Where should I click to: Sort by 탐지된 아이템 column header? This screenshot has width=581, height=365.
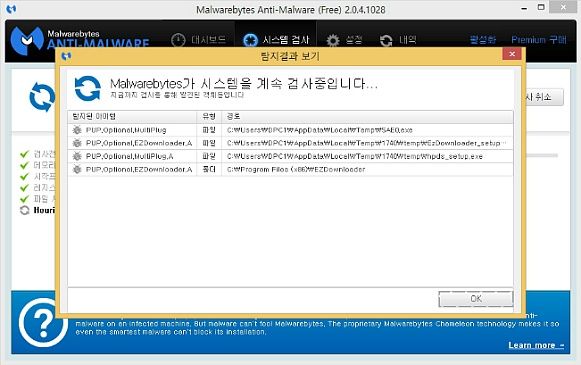[x=132, y=116]
